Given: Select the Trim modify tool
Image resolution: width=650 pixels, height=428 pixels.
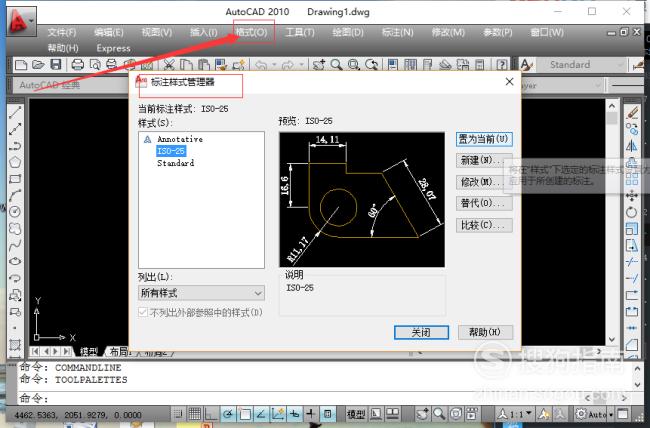Looking at the screenshot, I should coord(632,262).
